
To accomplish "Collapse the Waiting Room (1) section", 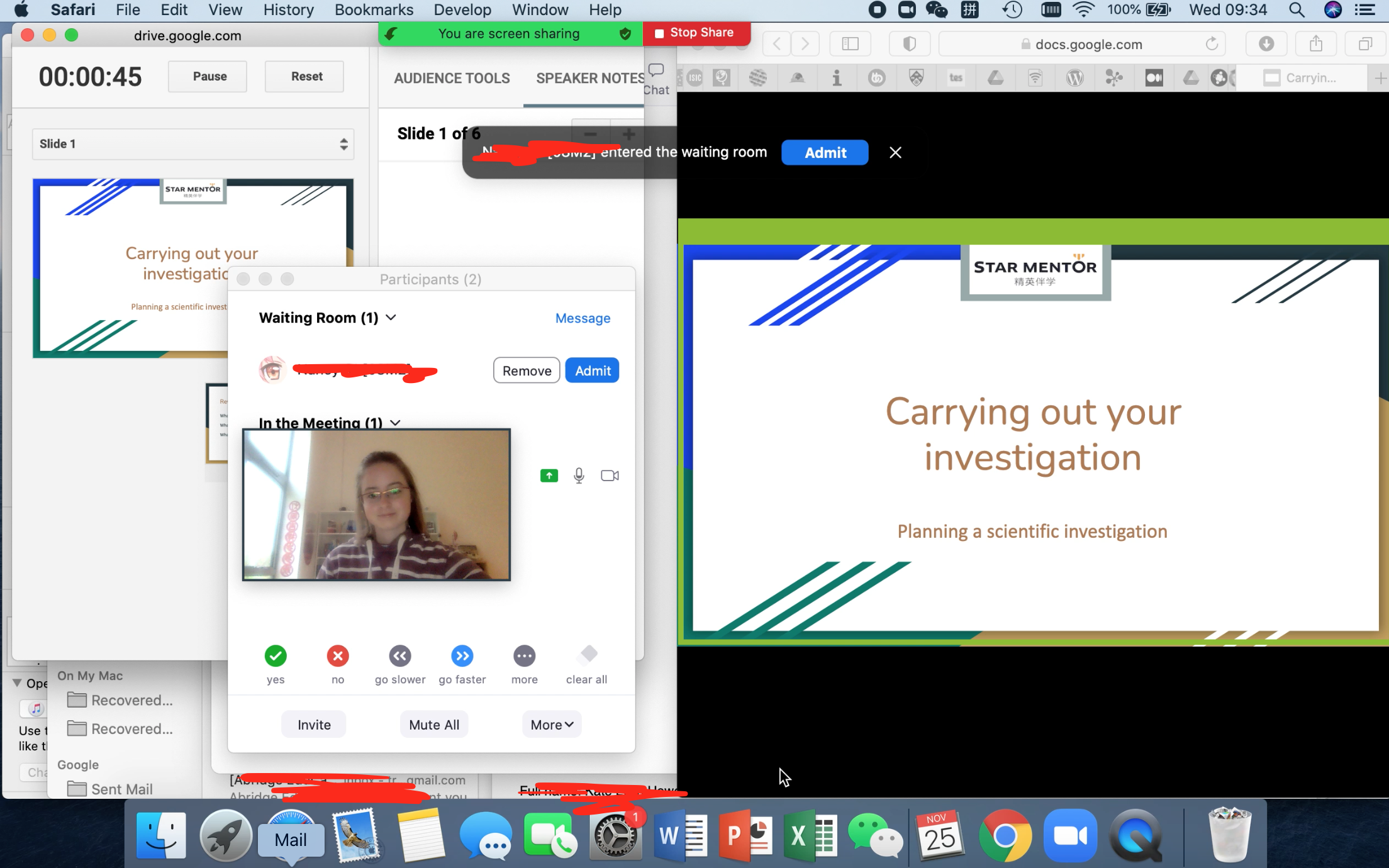I will tap(391, 318).
